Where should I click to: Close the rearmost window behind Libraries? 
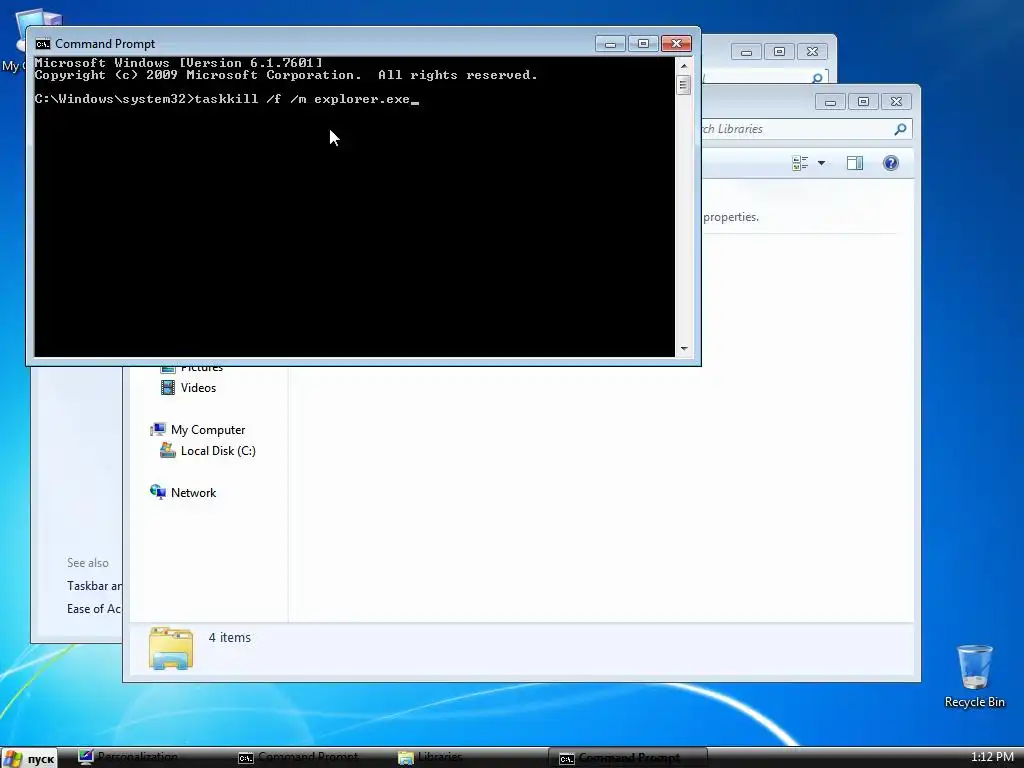[x=812, y=52]
